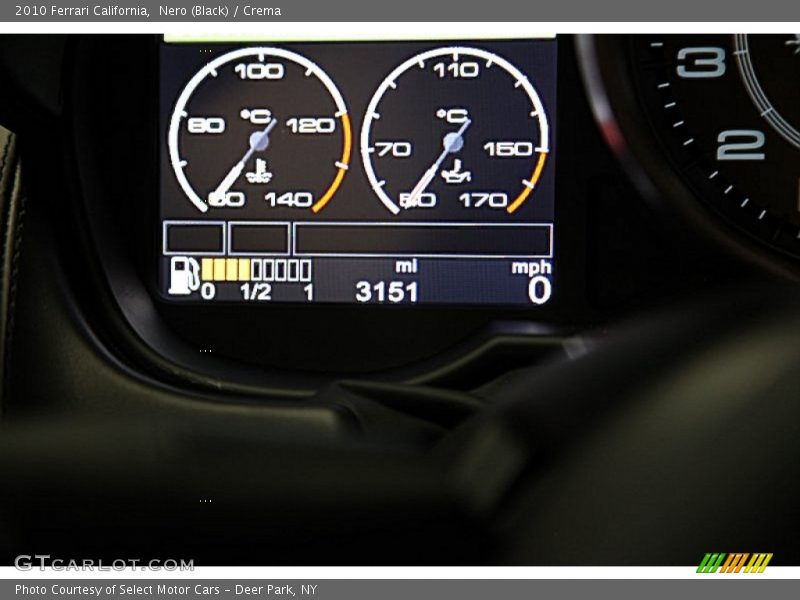
Task: Click the 100 mark on coolant gauge
Action: click(x=259, y=71)
